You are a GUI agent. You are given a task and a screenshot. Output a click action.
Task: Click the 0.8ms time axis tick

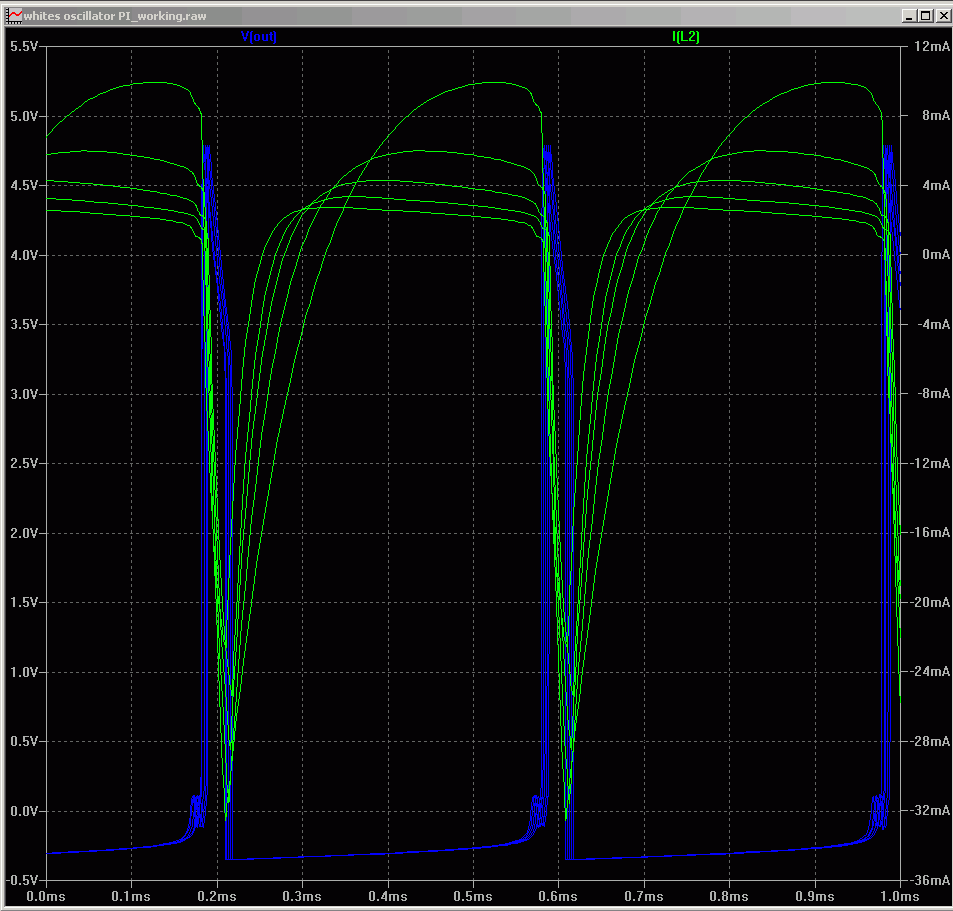(x=729, y=897)
